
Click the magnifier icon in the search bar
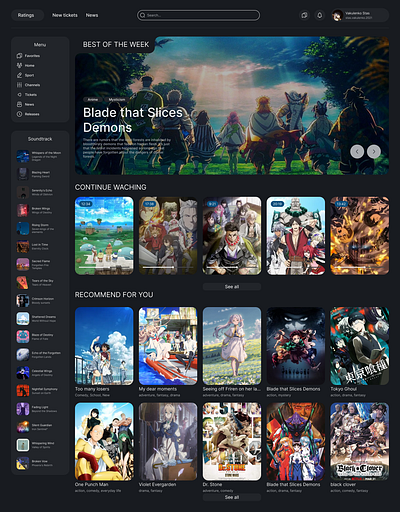click(x=143, y=15)
